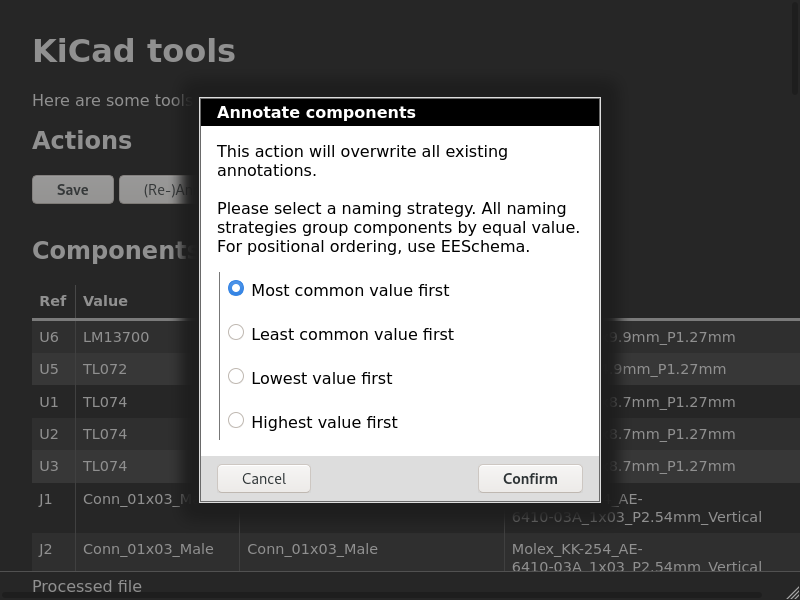Image resolution: width=800 pixels, height=600 pixels.
Task: Choose Least common value first radio button
Action: click(236, 333)
